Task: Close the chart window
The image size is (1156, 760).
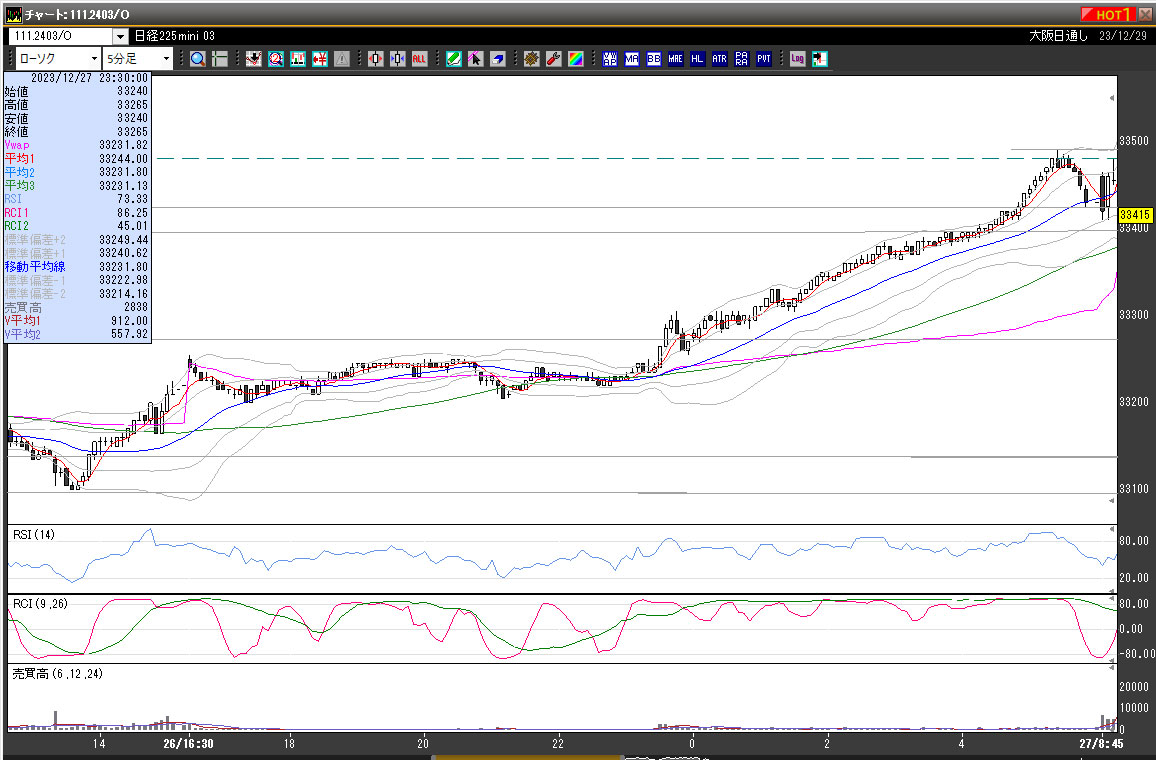Action: tap(1144, 14)
